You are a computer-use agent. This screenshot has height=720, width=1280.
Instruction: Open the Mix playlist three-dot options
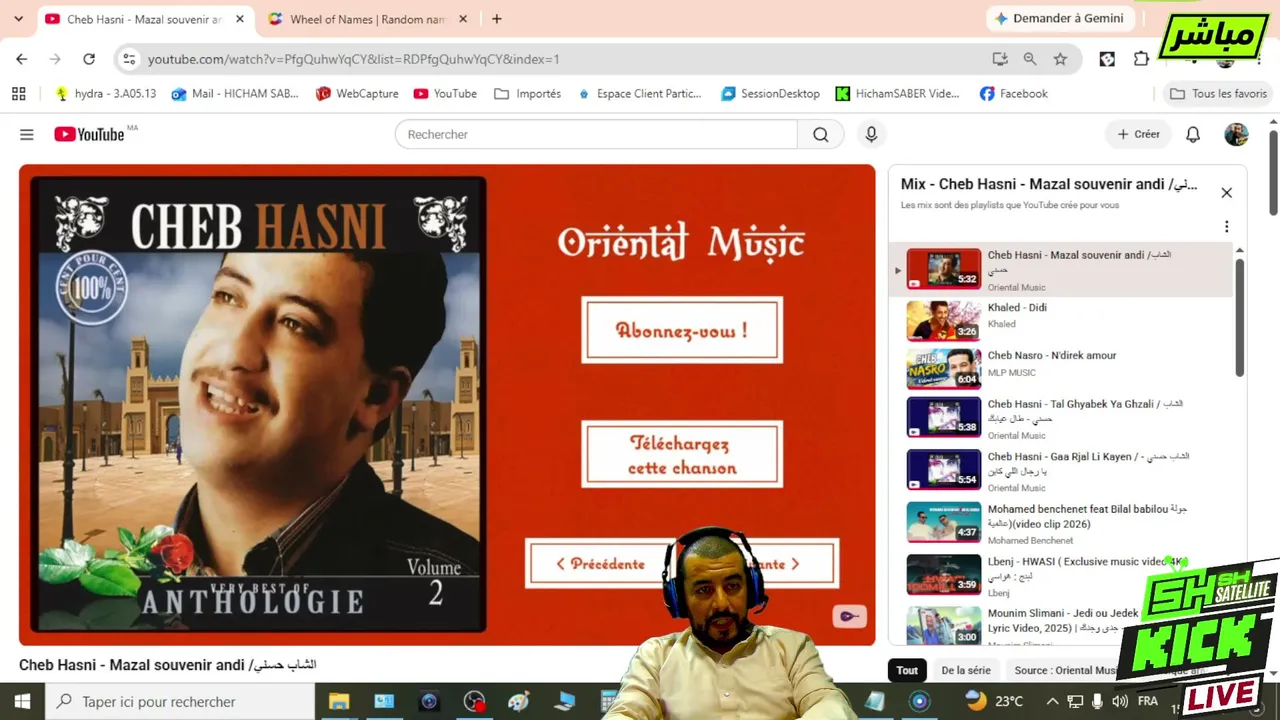click(1226, 227)
